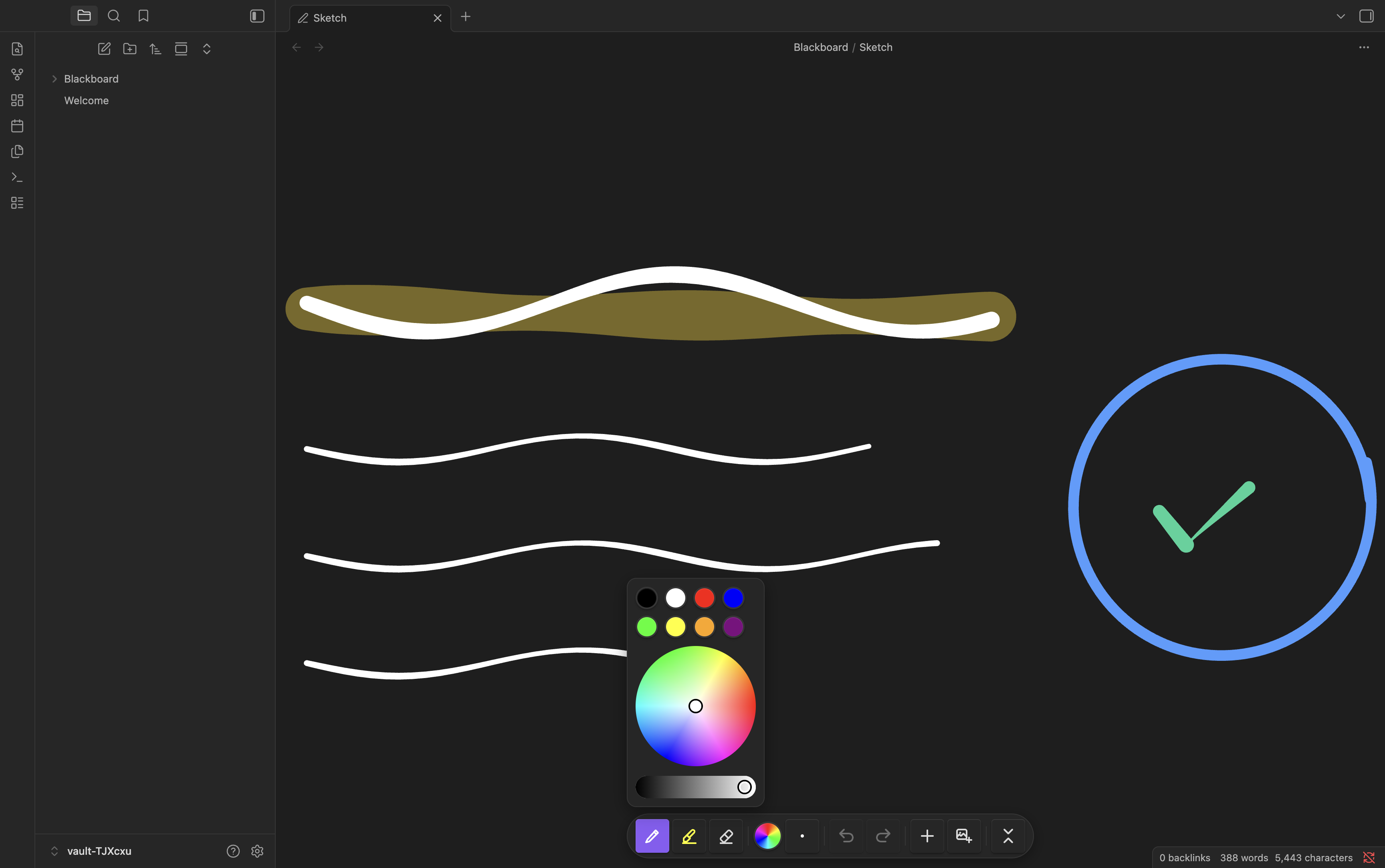Click the plus button in drawing toolbar
1385x868 pixels.
coord(927,836)
